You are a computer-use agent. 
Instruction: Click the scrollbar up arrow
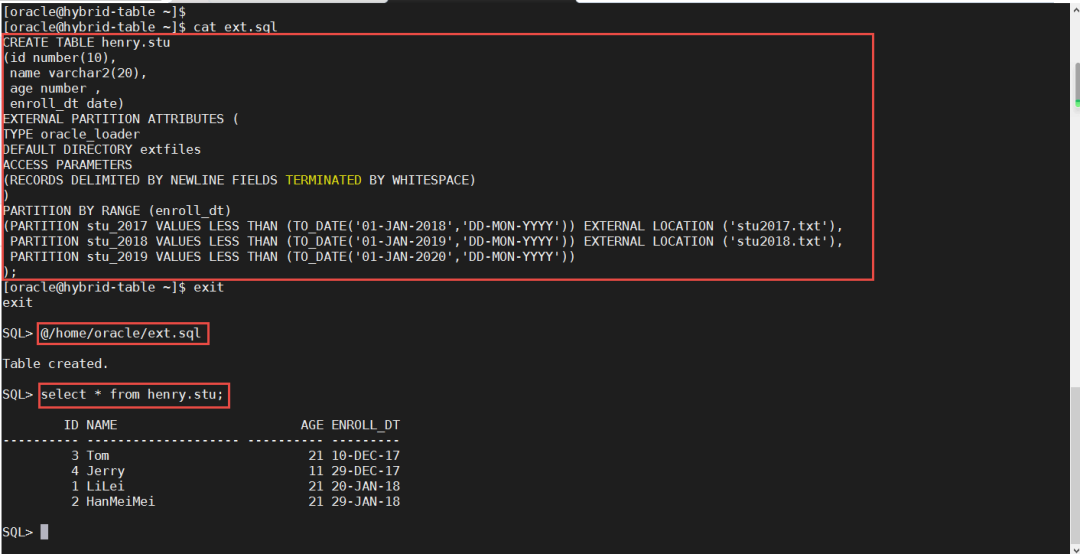(x=1074, y=9)
